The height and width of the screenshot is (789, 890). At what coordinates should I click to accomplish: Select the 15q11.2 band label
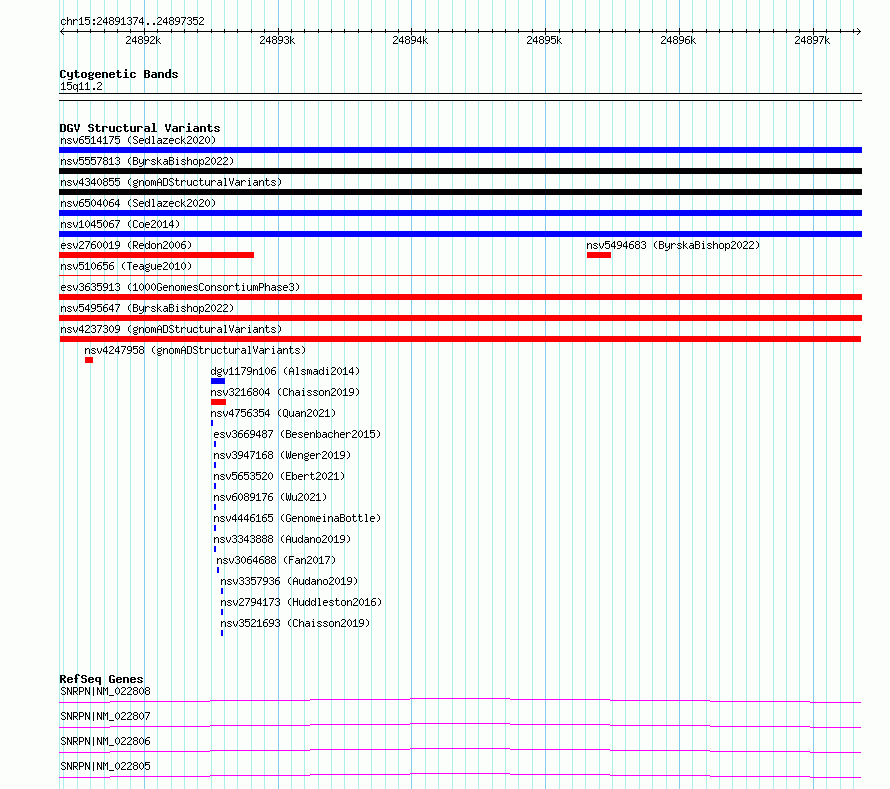point(81,86)
